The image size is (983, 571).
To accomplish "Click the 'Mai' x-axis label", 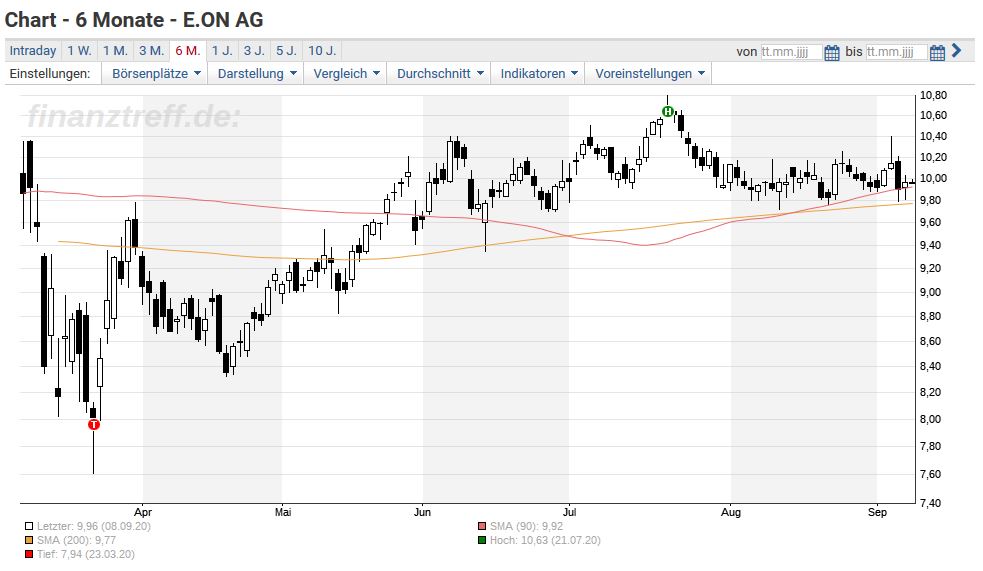I will (x=283, y=512).
